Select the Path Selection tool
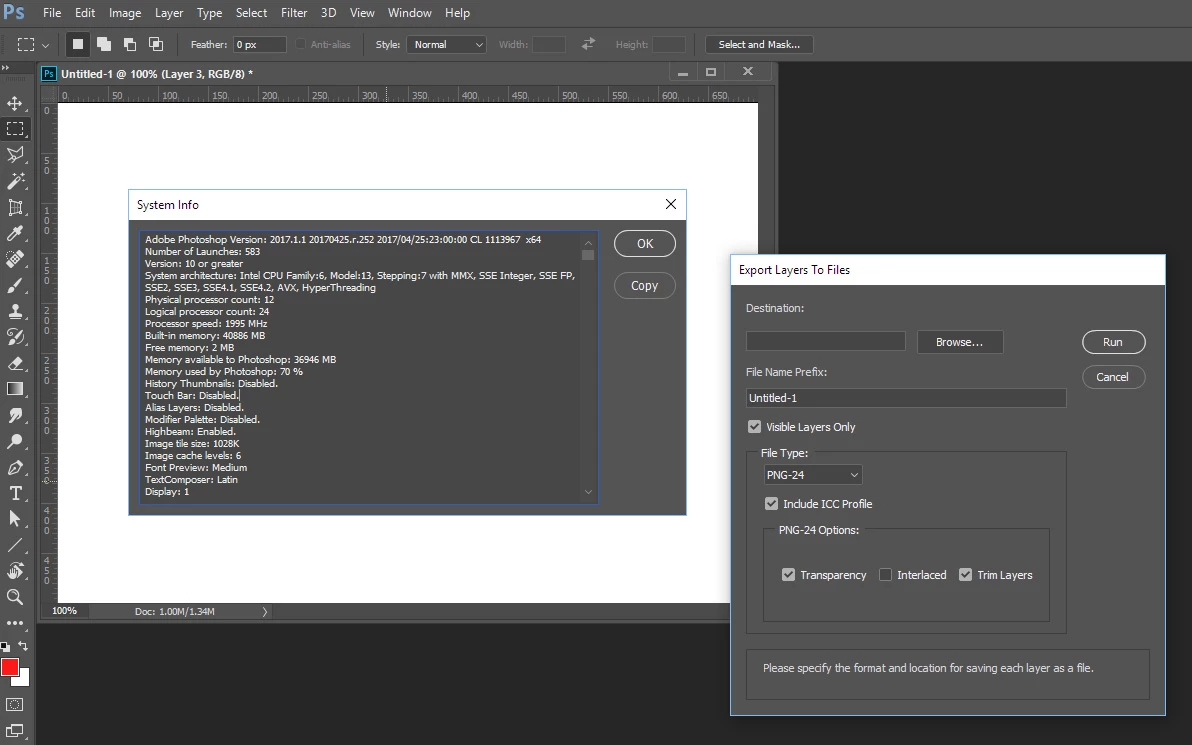Image resolution: width=1192 pixels, height=745 pixels. click(x=14, y=519)
